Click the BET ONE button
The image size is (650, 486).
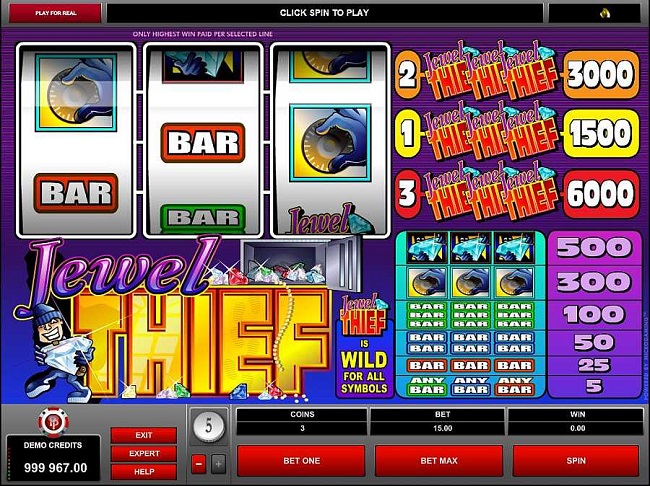301,461
